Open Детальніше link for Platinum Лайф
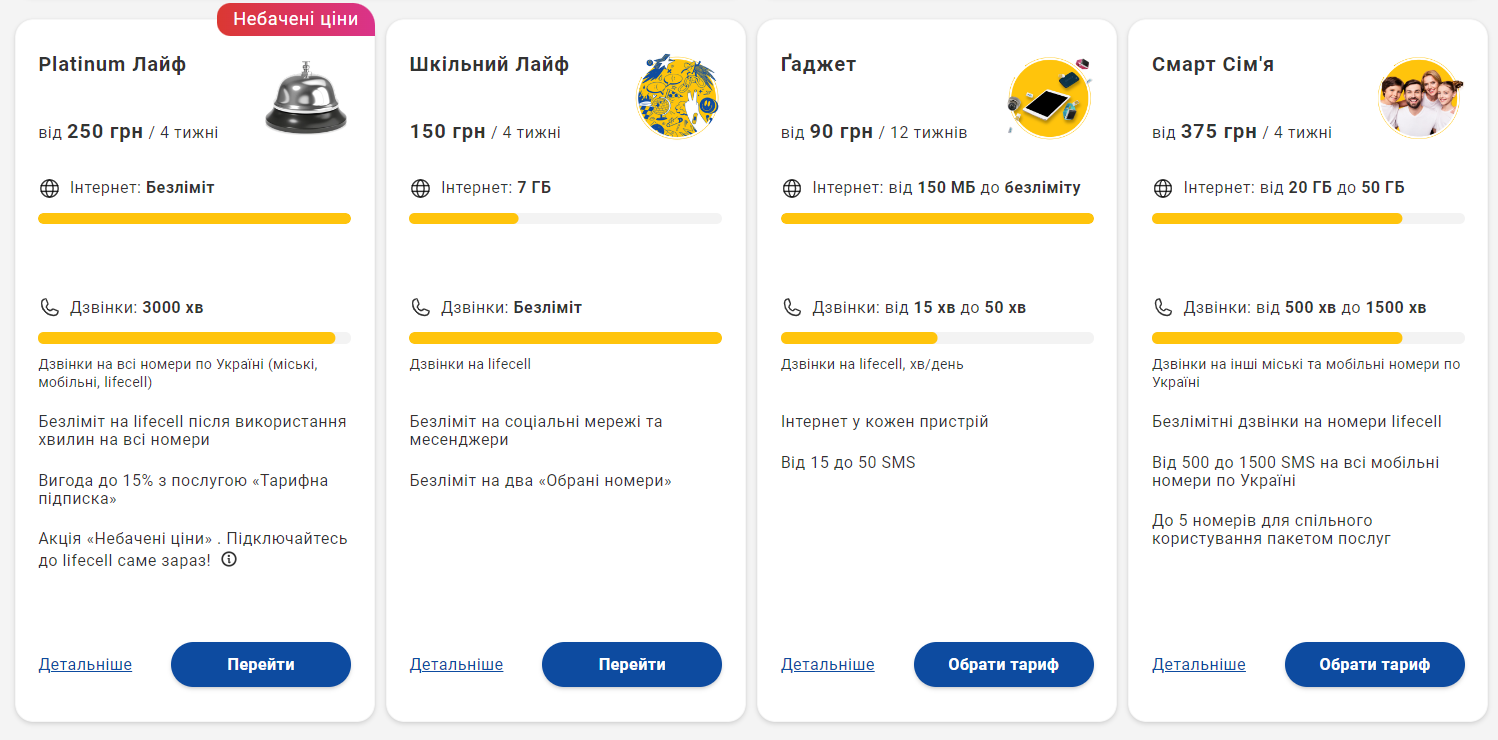Image resolution: width=1498 pixels, height=740 pixels. (x=85, y=665)
